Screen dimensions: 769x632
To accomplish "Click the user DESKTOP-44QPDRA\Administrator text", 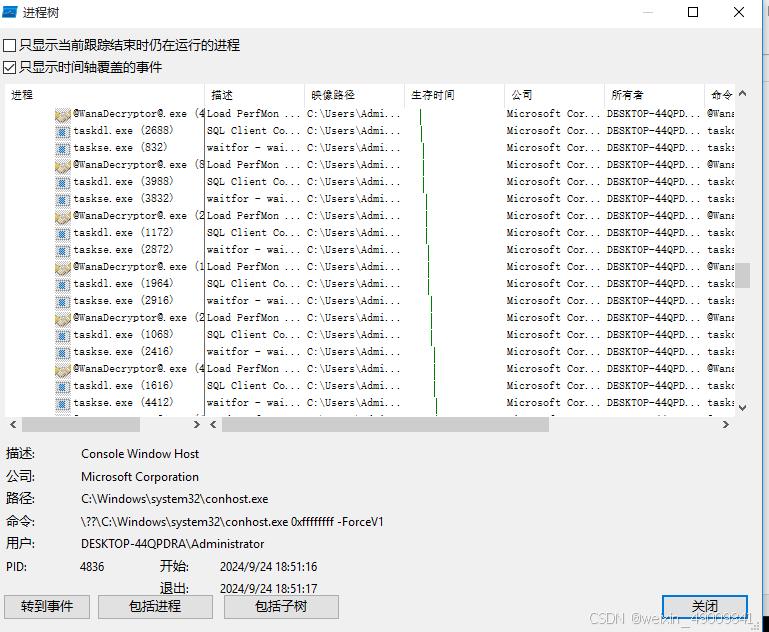I will pyautogui.click(x=173, y=544).
